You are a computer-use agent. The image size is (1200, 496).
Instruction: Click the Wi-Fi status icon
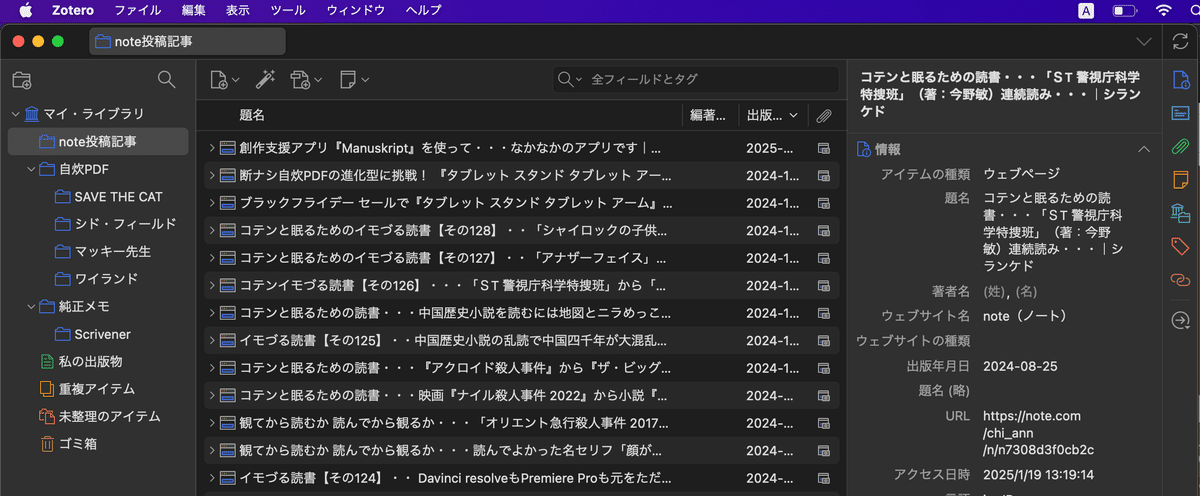coord(1163,10)
